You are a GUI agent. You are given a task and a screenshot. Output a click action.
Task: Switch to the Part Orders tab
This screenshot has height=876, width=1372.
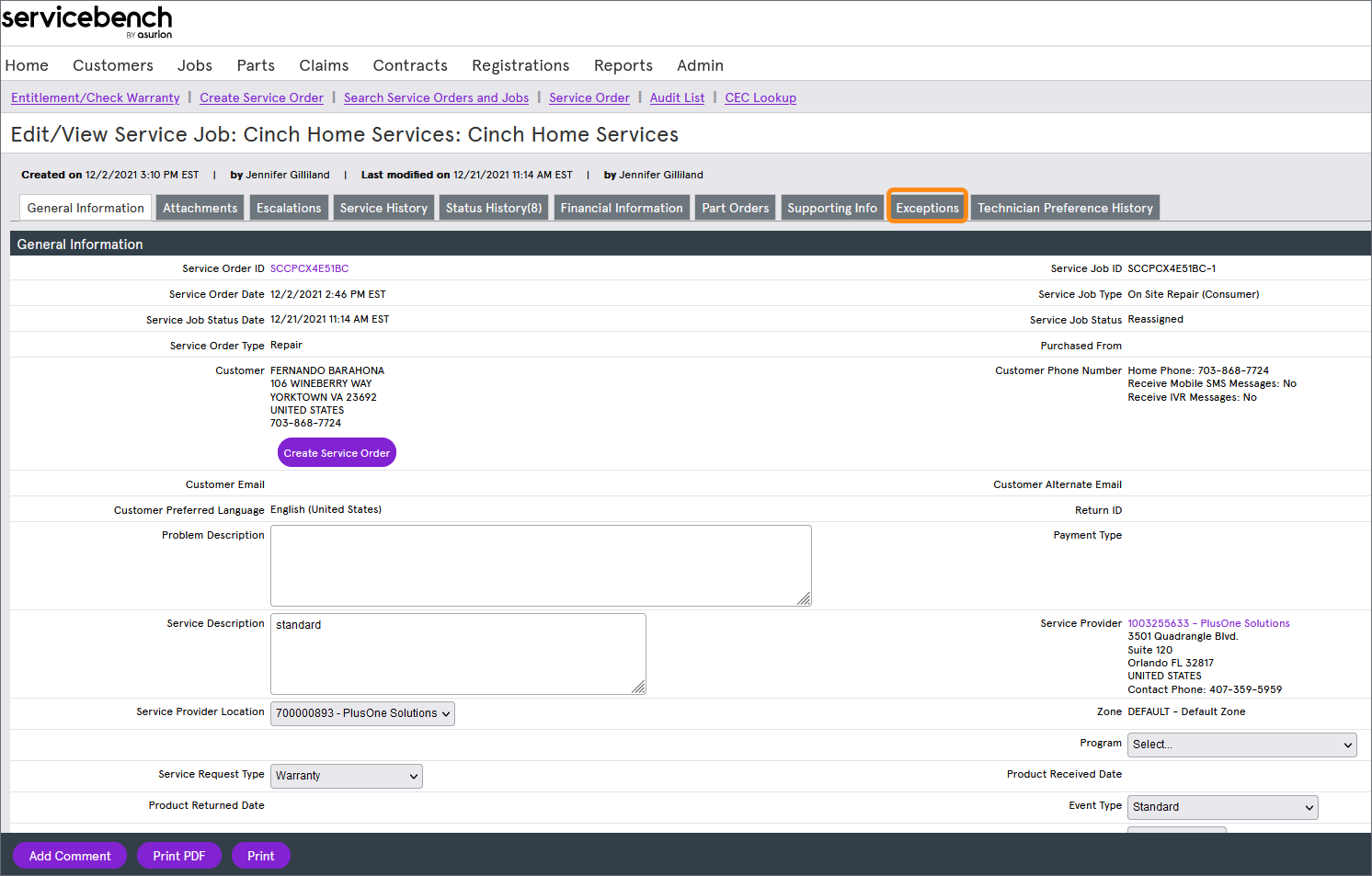point(736,208)
